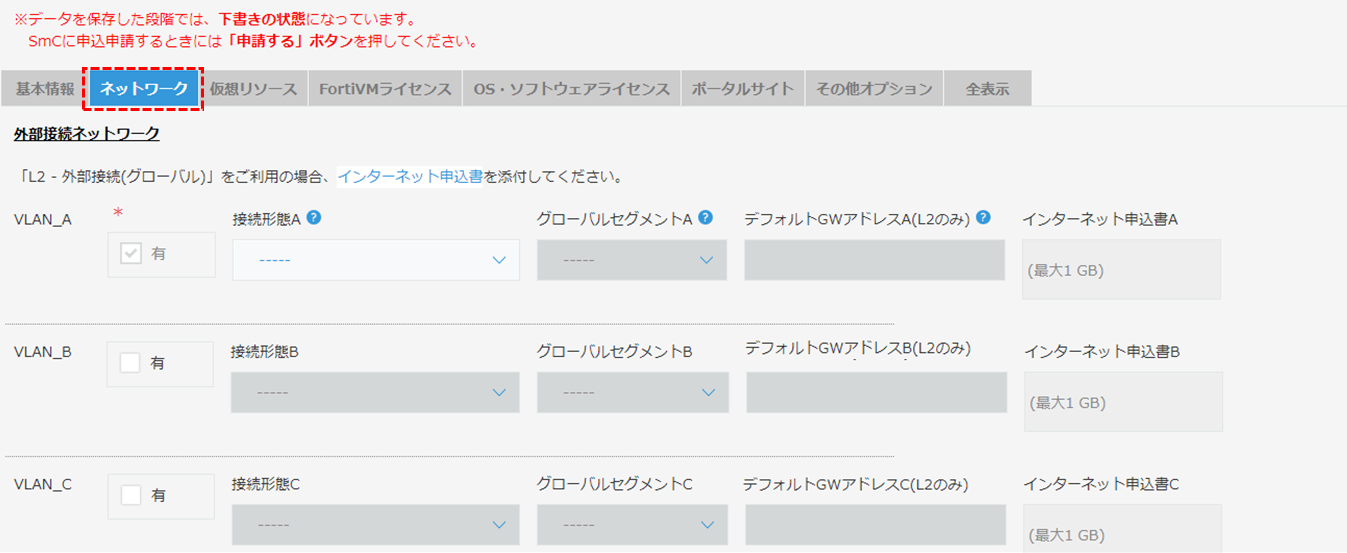Image resolution: width=1347 pixels, height=553 pixels.
Task: Click the インターネット申込書A upload box
Action: (x=1121, y=269)
